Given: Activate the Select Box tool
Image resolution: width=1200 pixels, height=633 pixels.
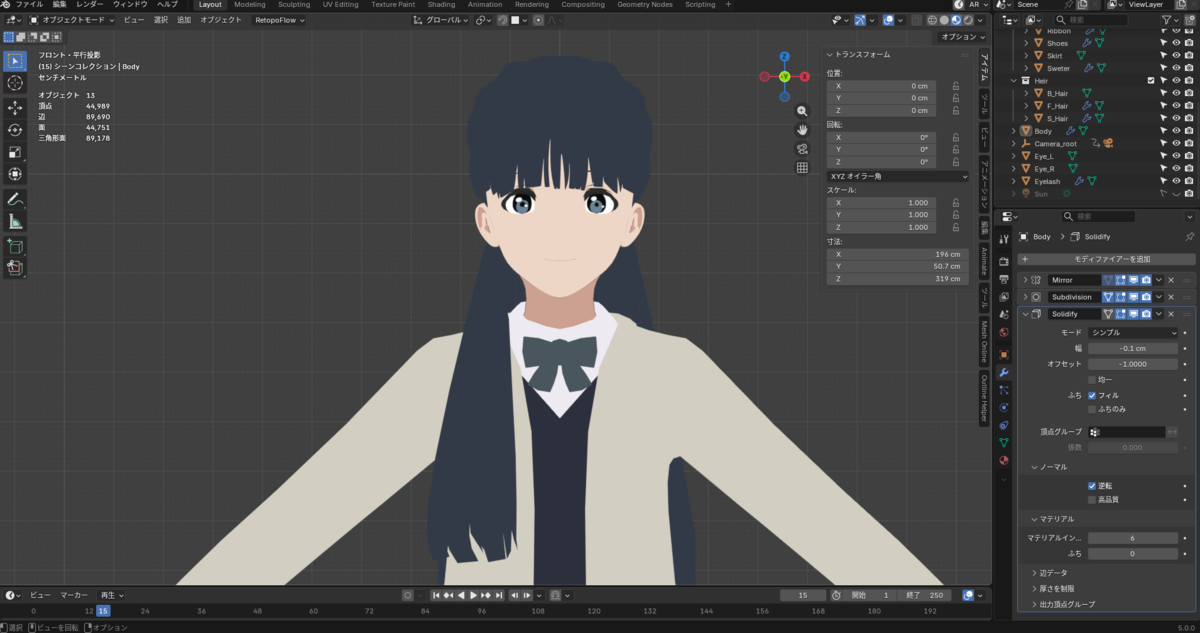Looking at the screenshot, I should (x=15, y=61).
